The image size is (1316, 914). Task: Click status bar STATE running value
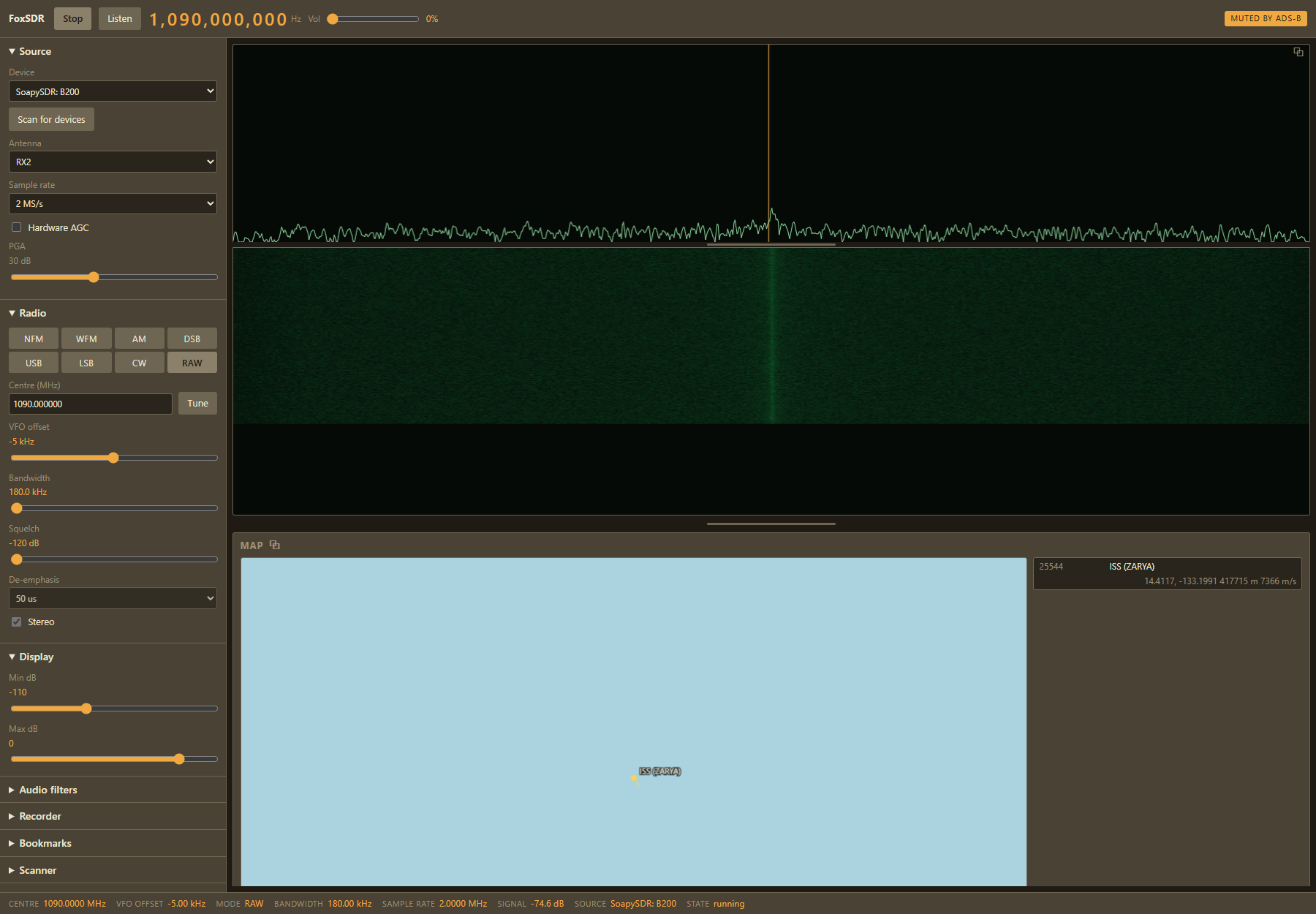(x=729, y=904)
